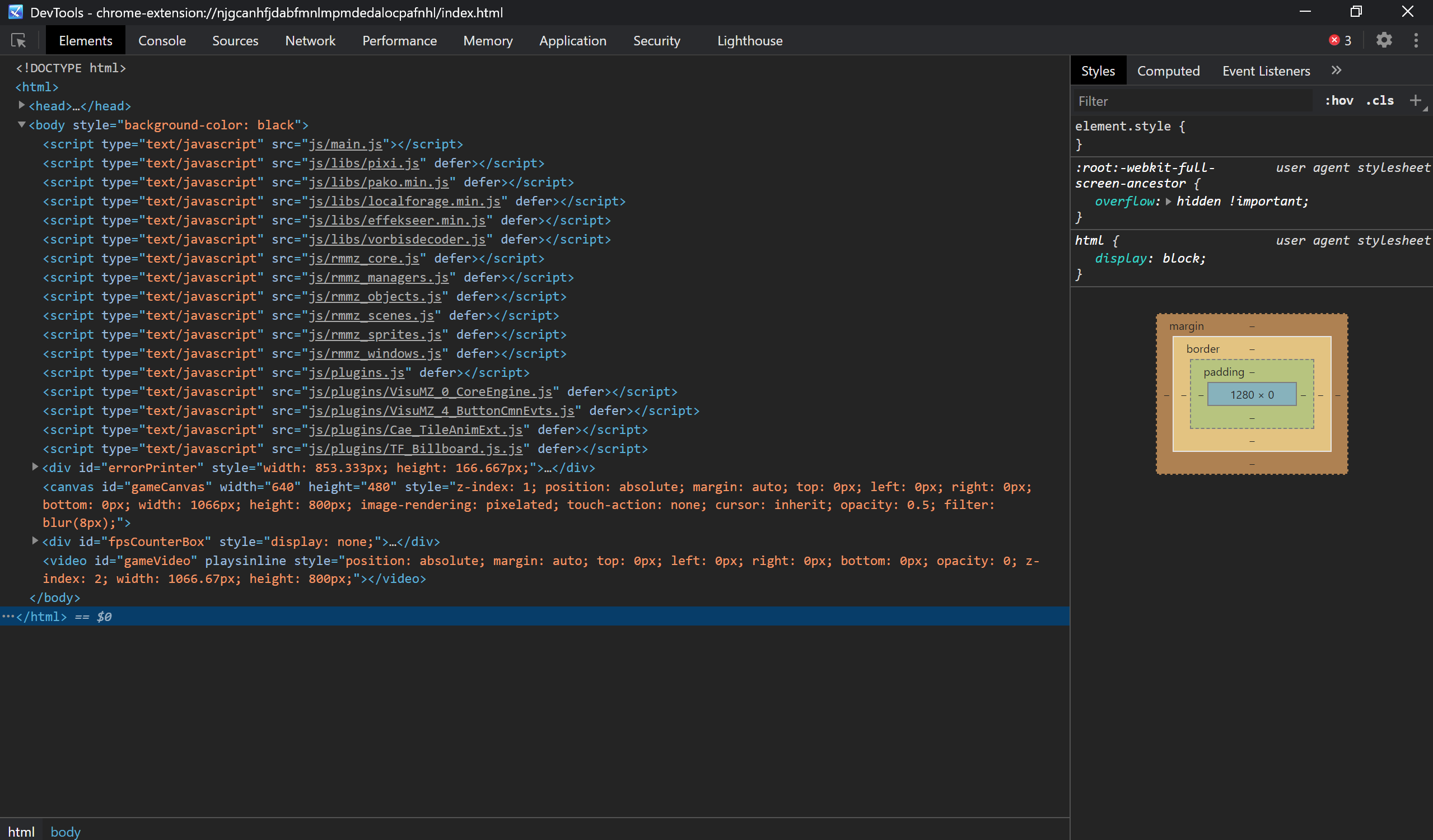The width and height of the screenshot is (1433, 840).
Task: Select the gameCanvas canvas element
Action: pos(538,505)
